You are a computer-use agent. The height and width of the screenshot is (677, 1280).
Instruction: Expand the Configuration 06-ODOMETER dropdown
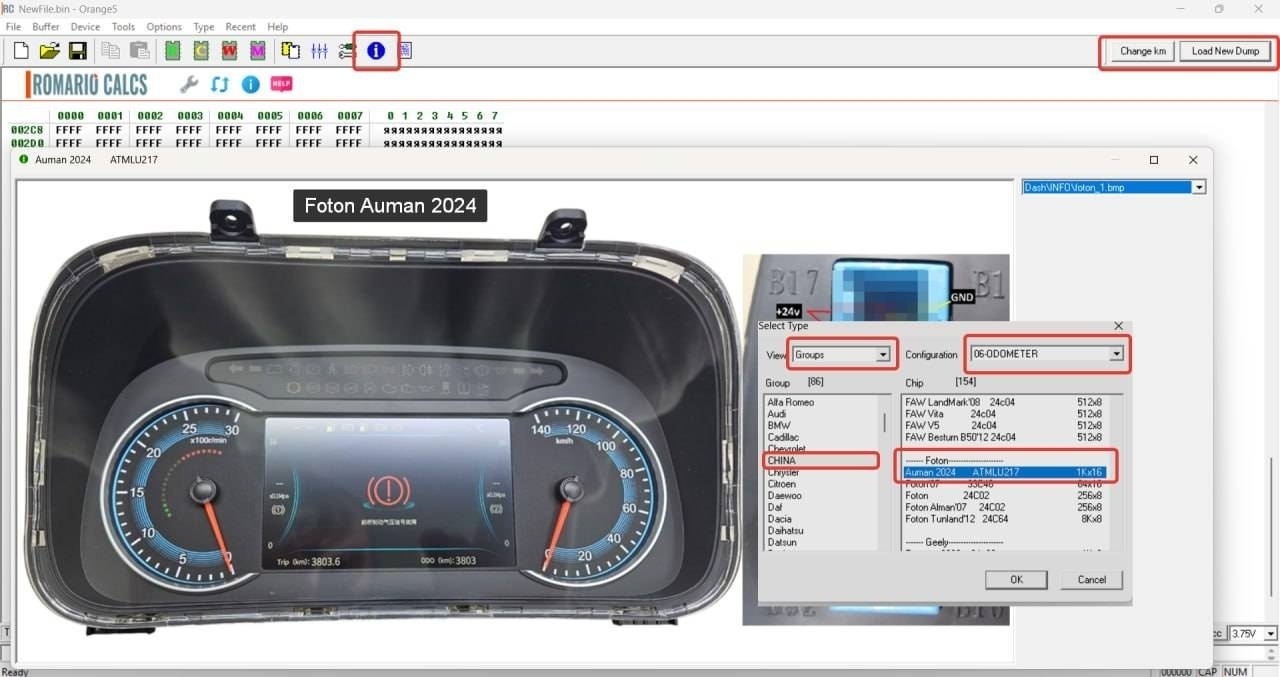coord(1116,354)
